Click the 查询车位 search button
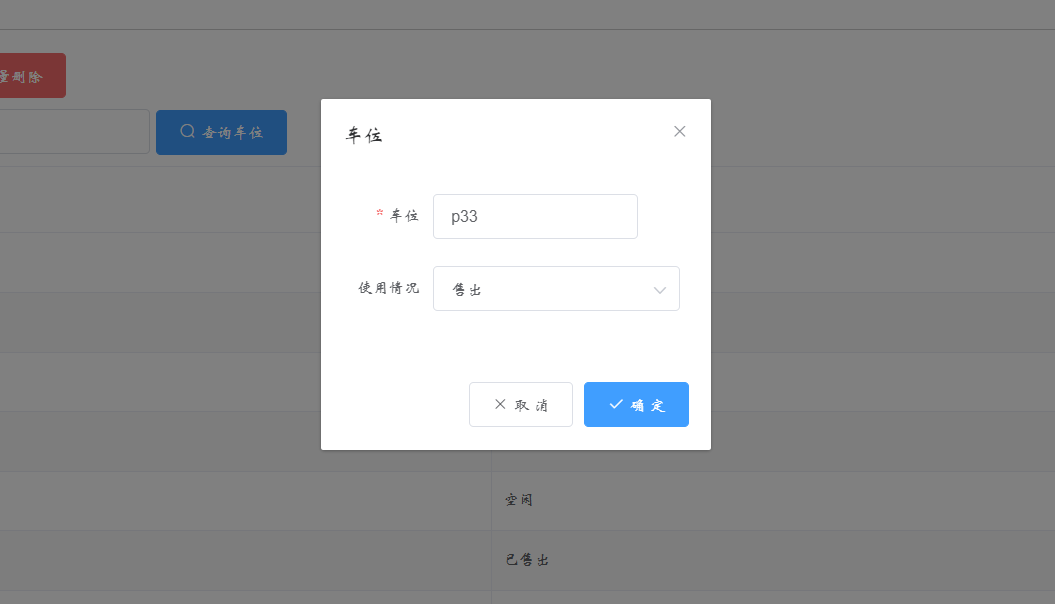Image resolution: width=1055 pixels, height=604 pixels. pos(221,133)
